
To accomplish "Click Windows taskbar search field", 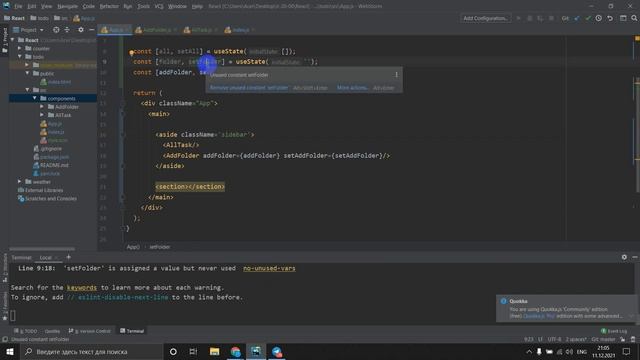I will click(x=92, y=351).
